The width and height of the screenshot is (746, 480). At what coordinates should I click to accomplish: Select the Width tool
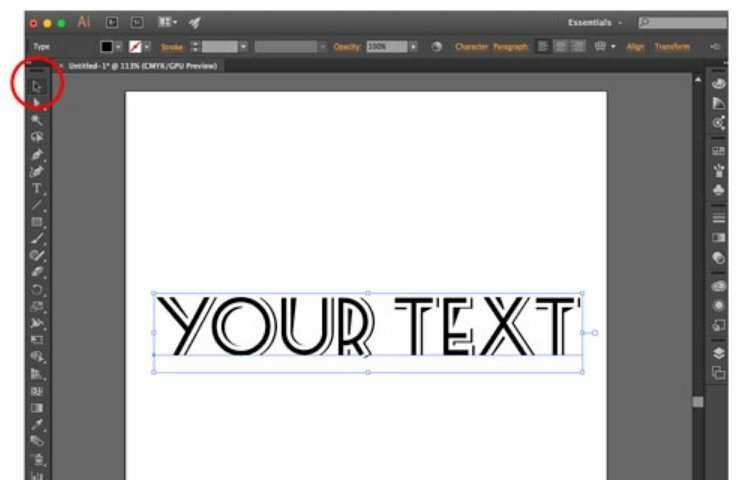[x=37, y=323]
